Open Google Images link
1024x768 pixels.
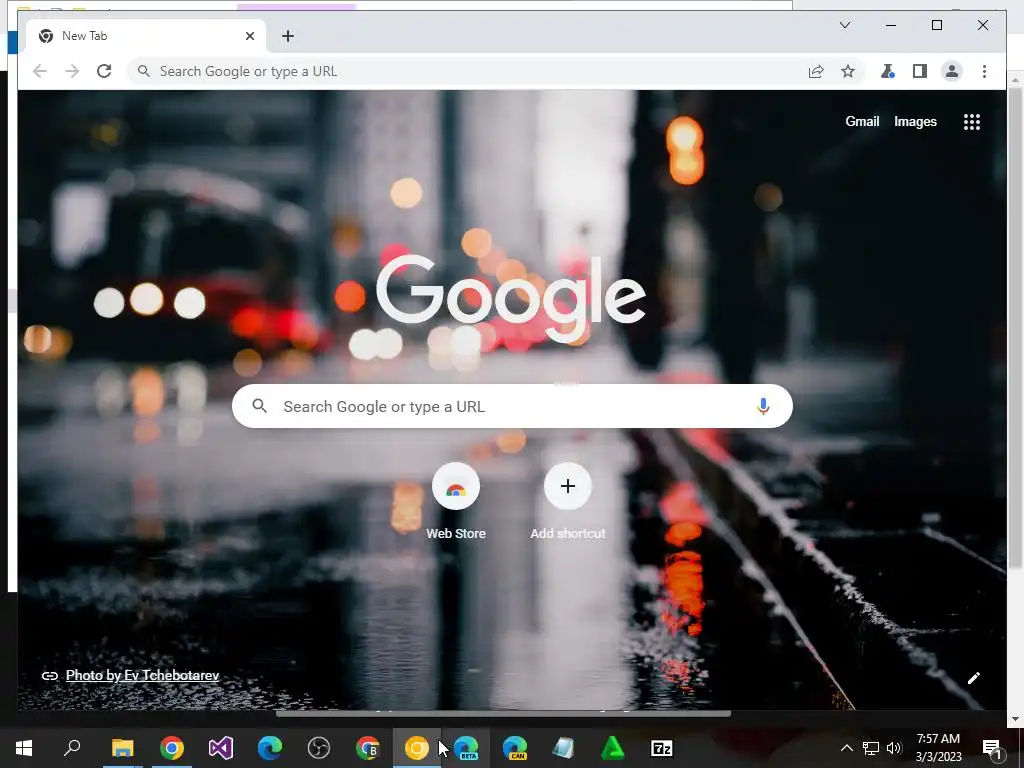(x=915, y=121)
